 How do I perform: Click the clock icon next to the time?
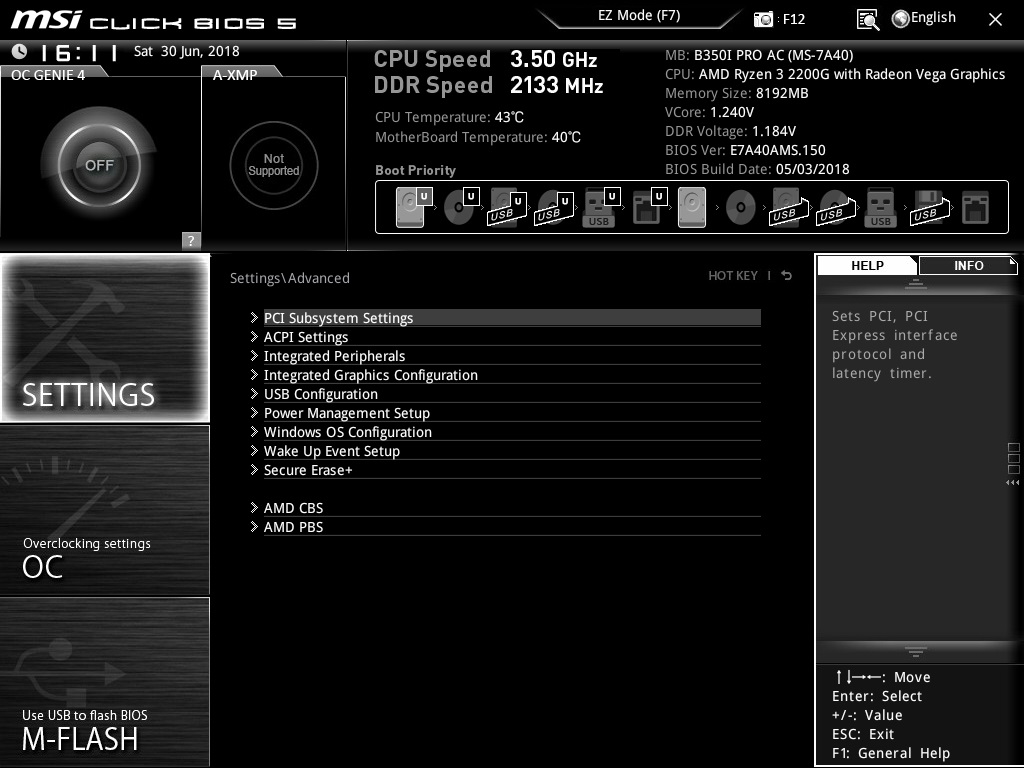[20, 51]
